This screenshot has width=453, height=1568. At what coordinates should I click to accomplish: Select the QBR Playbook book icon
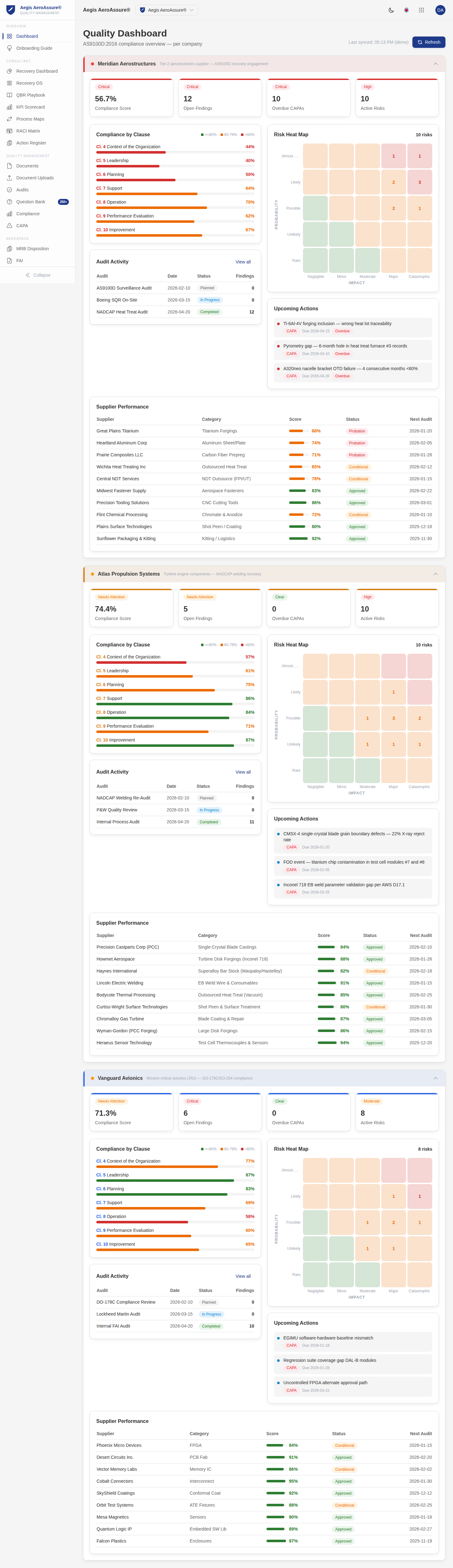[9, 95]
